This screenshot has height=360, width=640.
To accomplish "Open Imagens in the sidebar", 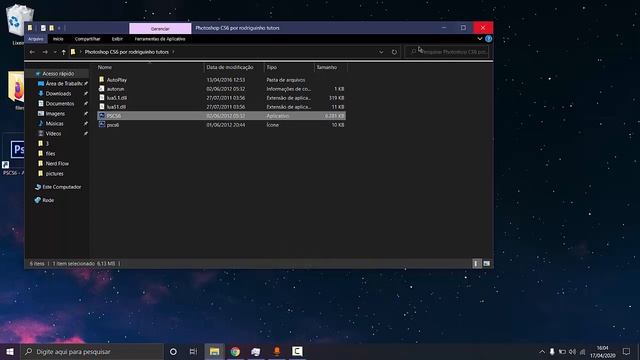I will (x=55, y=113).
